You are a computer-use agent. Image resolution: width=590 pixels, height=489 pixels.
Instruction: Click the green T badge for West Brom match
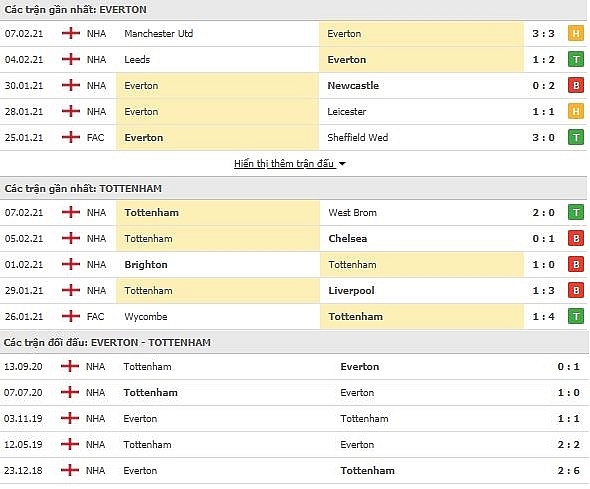tap(576, 213)
